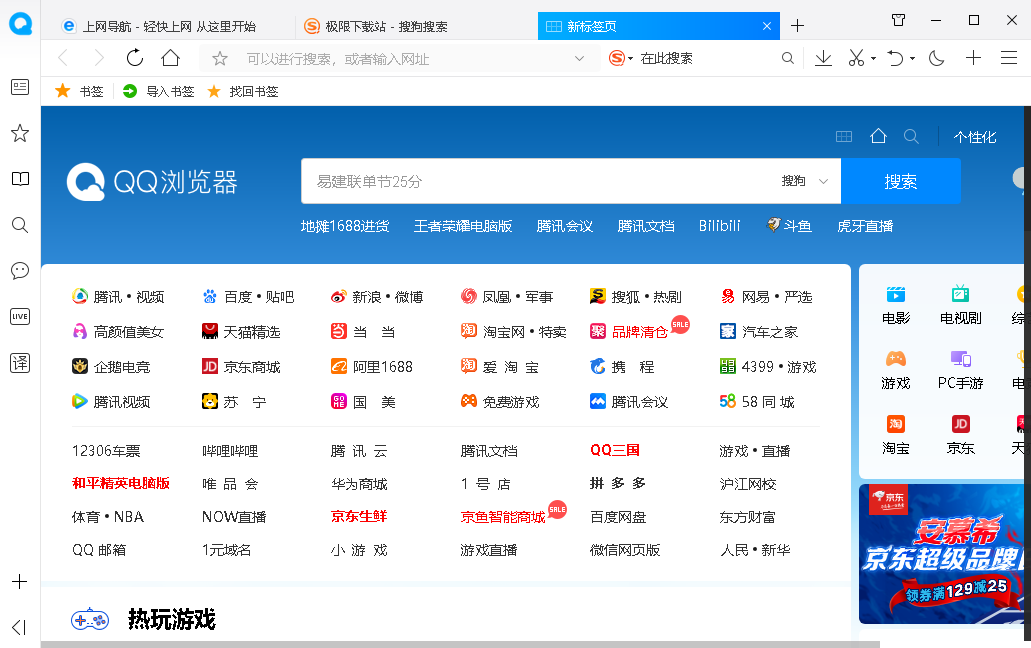Click the blue 搜索 button

[x=900, y=181]
